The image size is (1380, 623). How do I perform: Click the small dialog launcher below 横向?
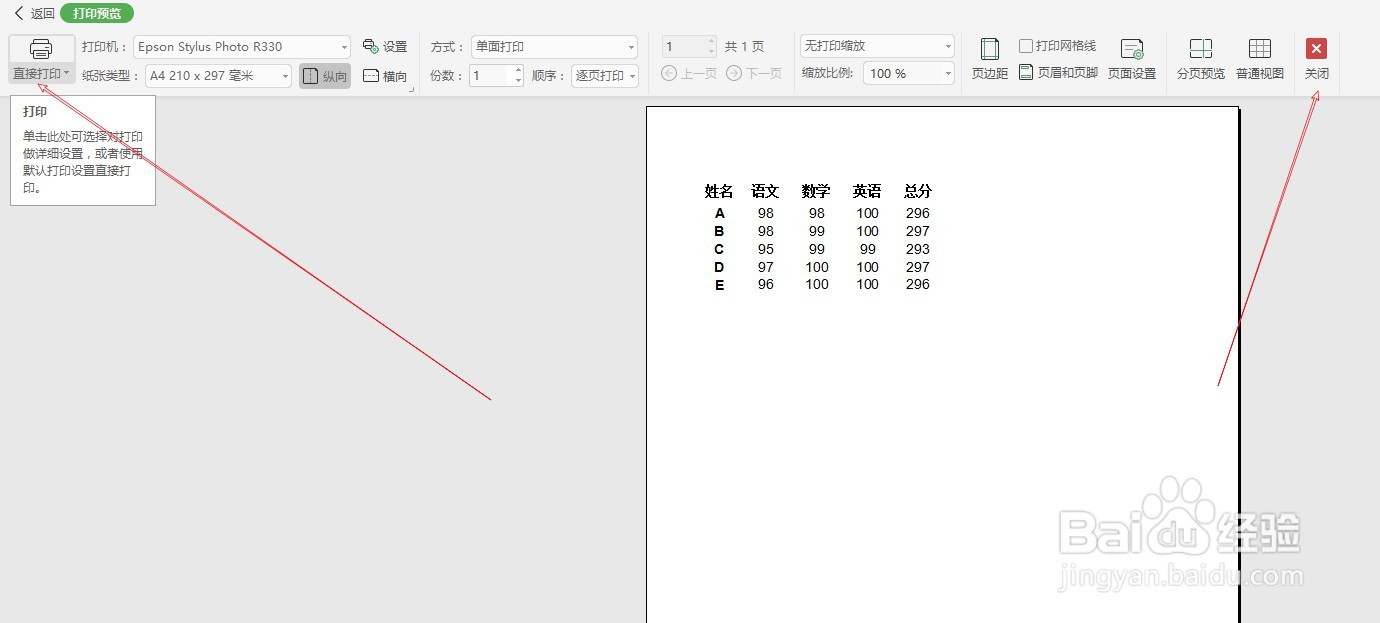pyautogui.click(x=413, y=91)
